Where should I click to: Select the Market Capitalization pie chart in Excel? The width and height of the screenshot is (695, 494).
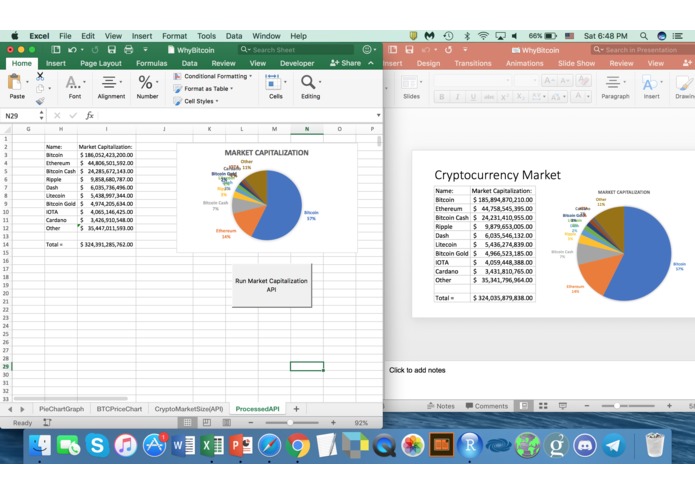pos(267,198)
